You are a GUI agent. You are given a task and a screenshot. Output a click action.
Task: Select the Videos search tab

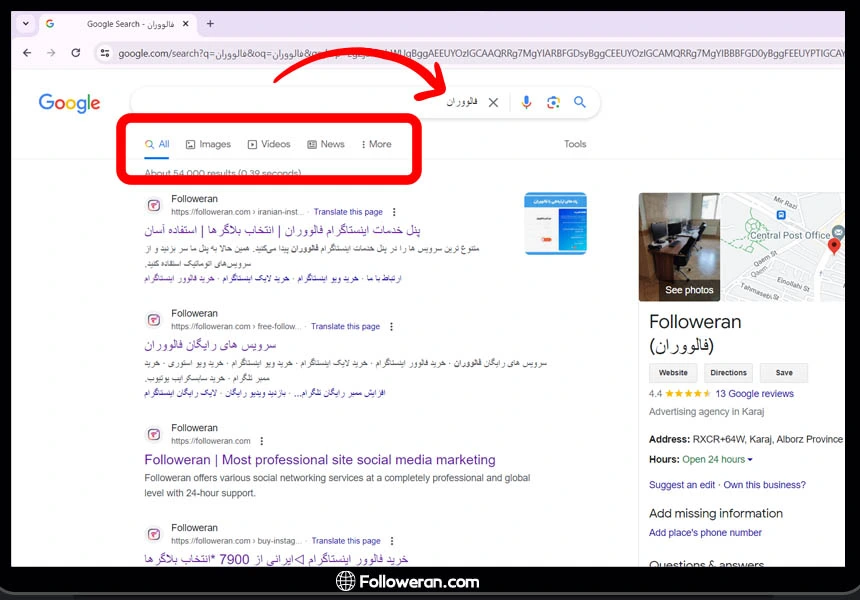269,144
